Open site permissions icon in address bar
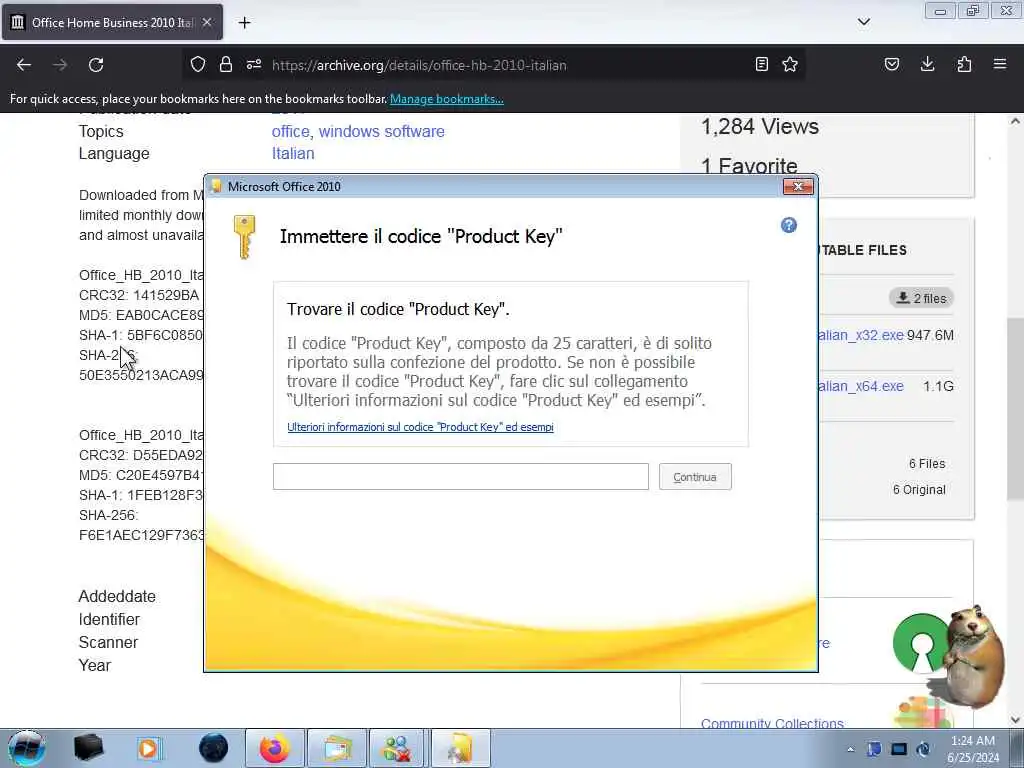1024x768 pixels. (254, 64)
